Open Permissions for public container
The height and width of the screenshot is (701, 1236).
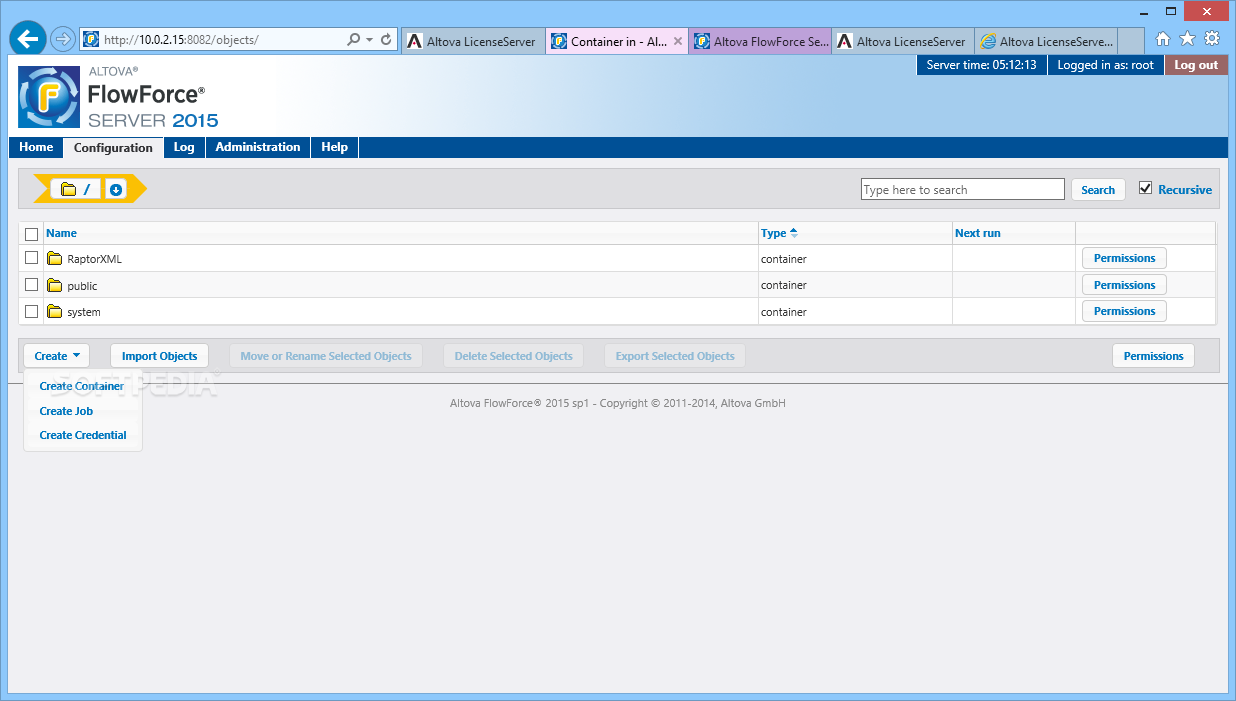click(1124, 285)
